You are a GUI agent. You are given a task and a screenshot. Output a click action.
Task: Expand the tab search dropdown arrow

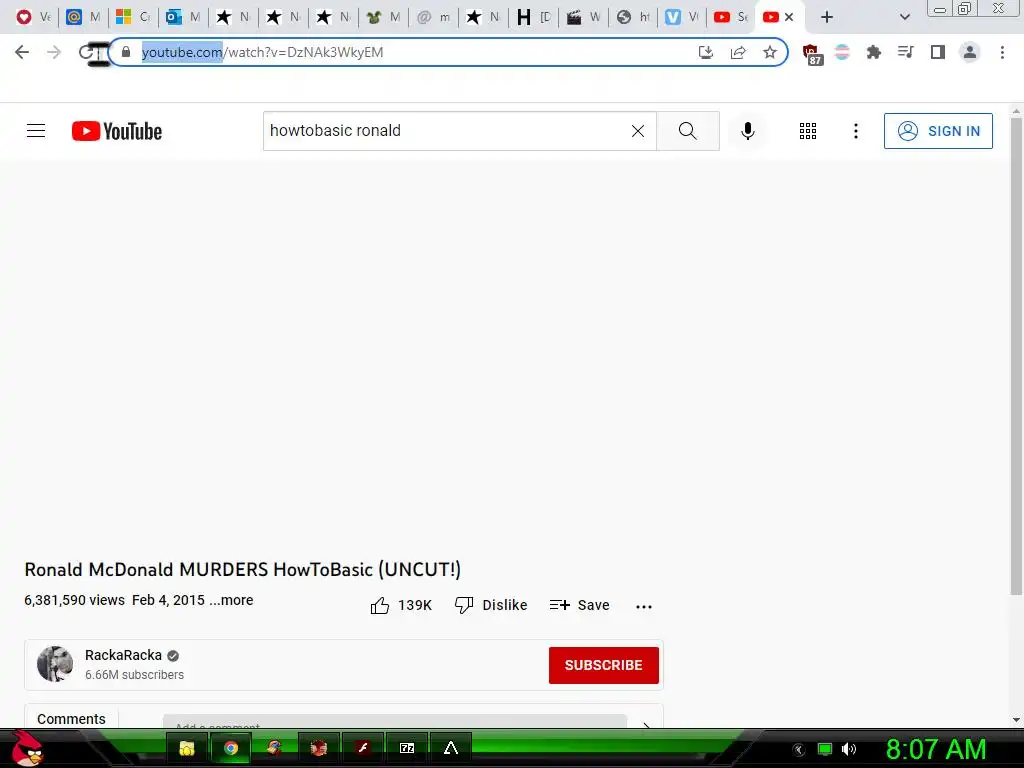[x=904, y=18]
